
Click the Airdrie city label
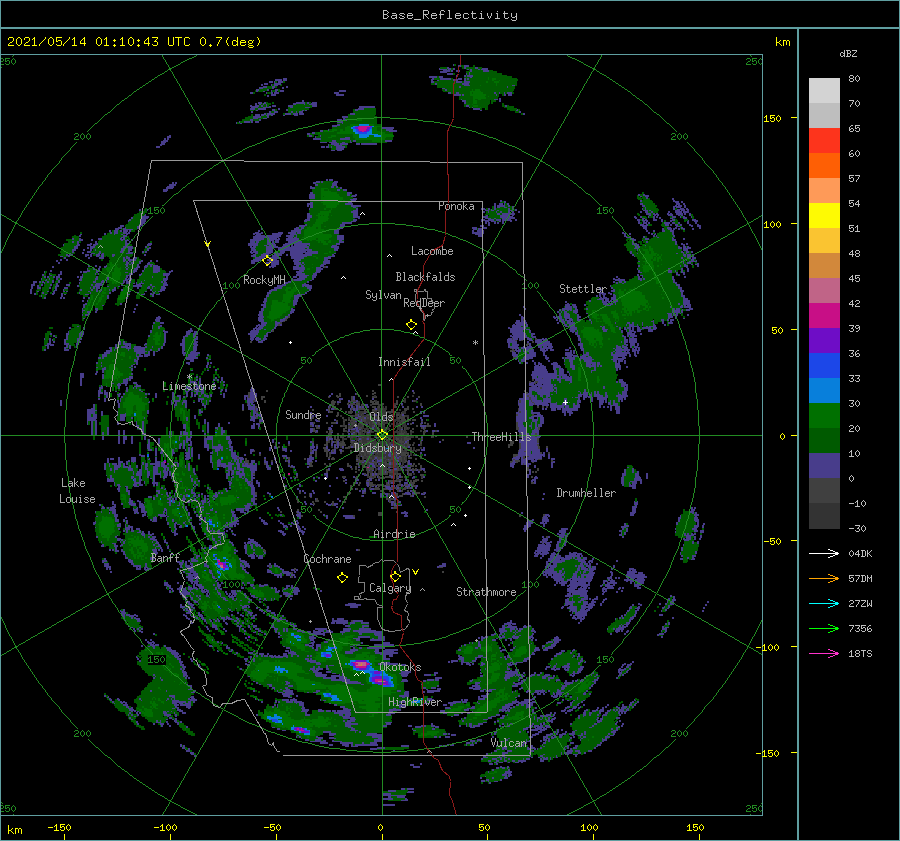click(394, 534)
